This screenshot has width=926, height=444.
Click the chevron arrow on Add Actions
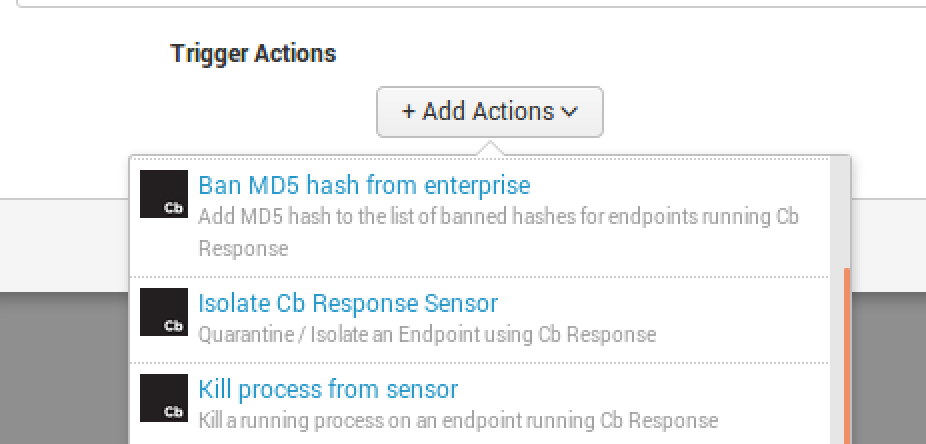click(570, 113)
